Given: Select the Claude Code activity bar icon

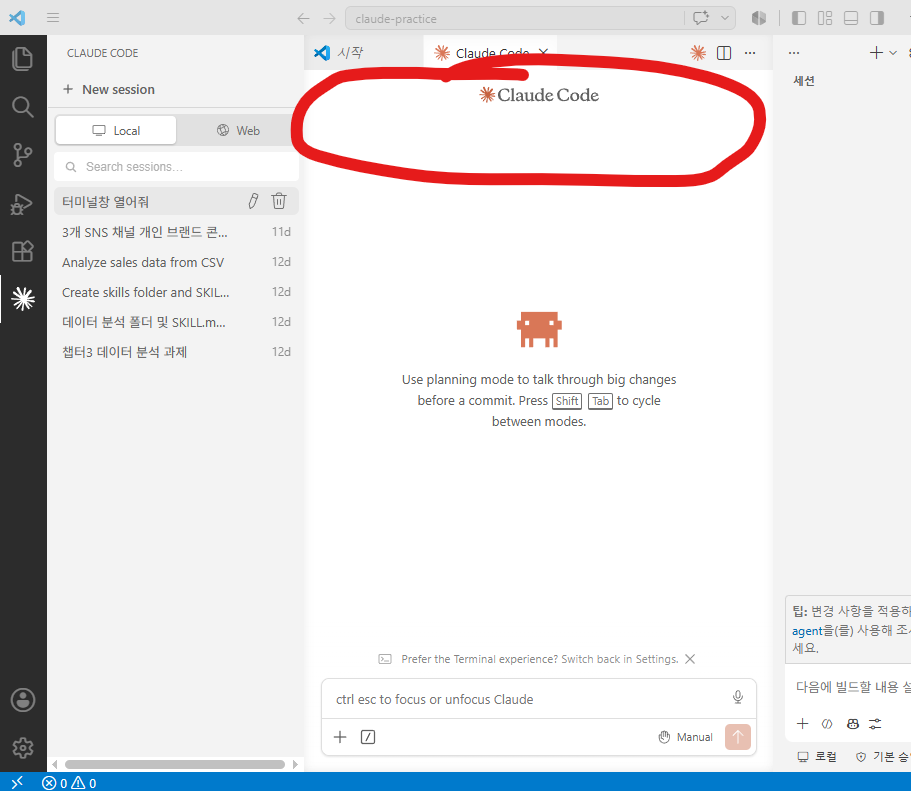Looking at the screenshot, I should tap(23, 299).
